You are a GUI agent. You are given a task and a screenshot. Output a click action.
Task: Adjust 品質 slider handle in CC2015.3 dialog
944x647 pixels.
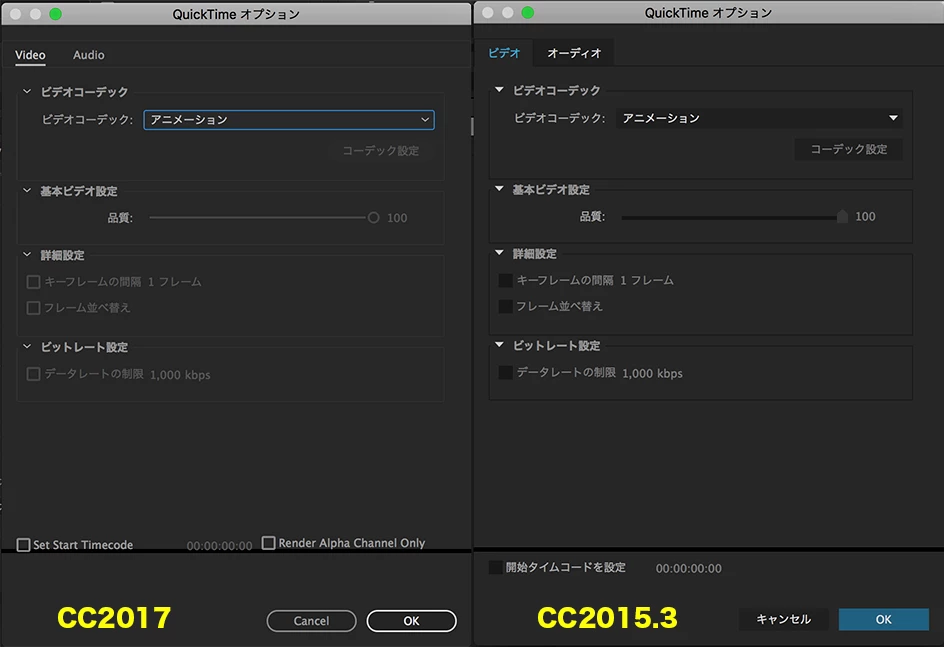click(842, 216)
